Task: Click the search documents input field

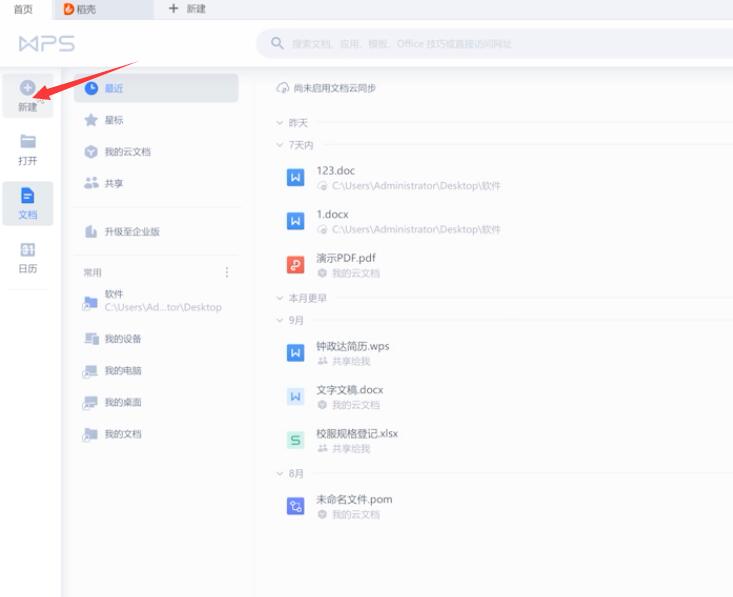Action: tap(496, 43)
